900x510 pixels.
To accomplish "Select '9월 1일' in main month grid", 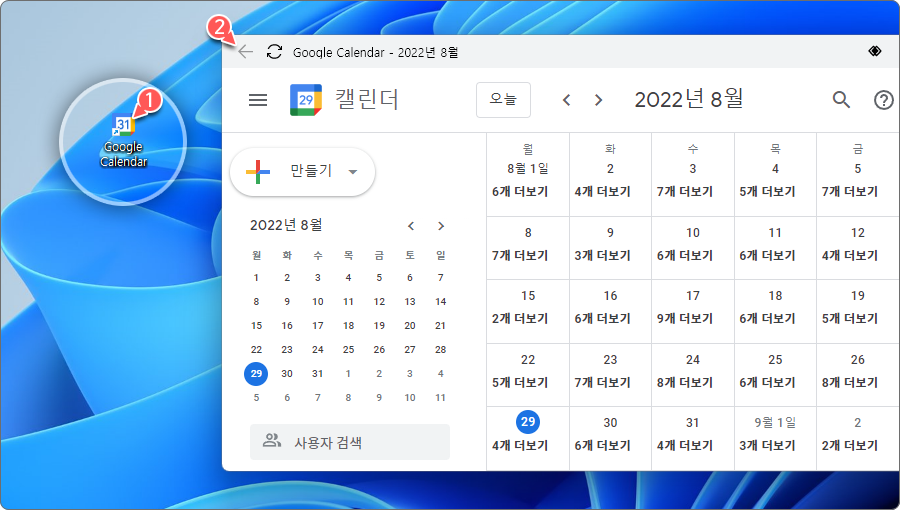I will pos(775,422).
